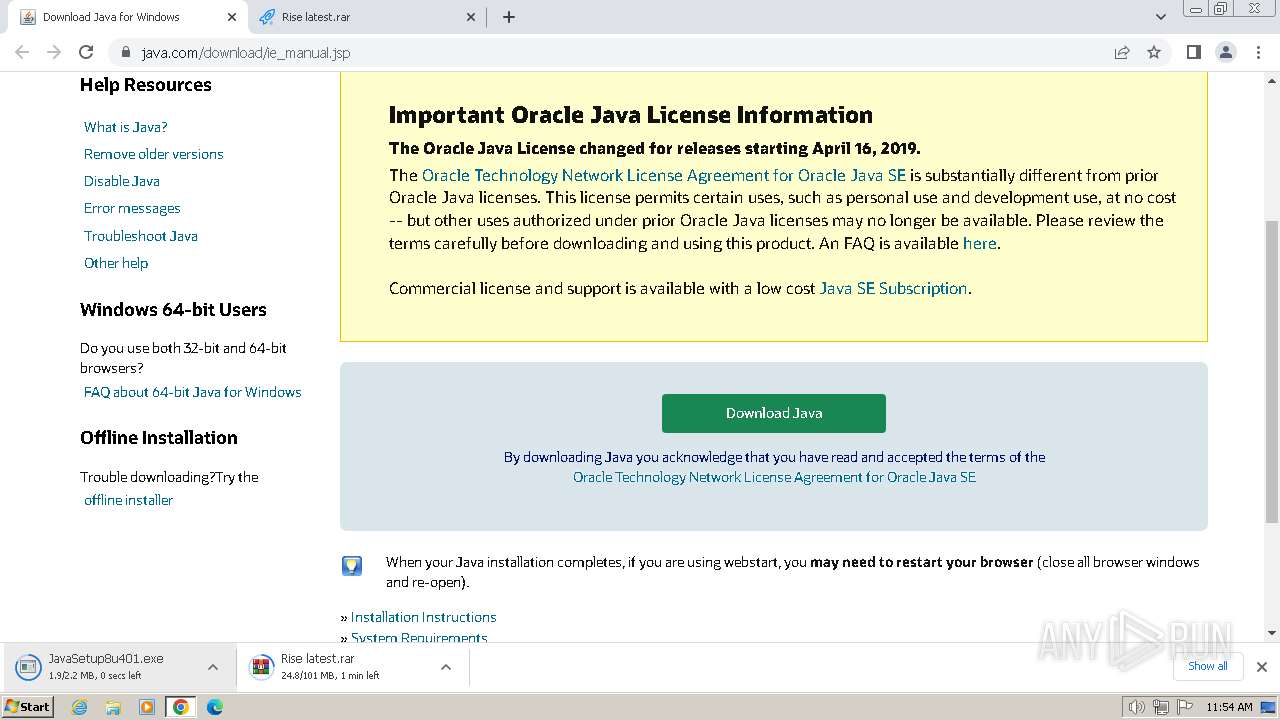This screenshot has width=1280, height=720.
Task: Click the Action Center flag tray icon
Action: coord(1185,707)
